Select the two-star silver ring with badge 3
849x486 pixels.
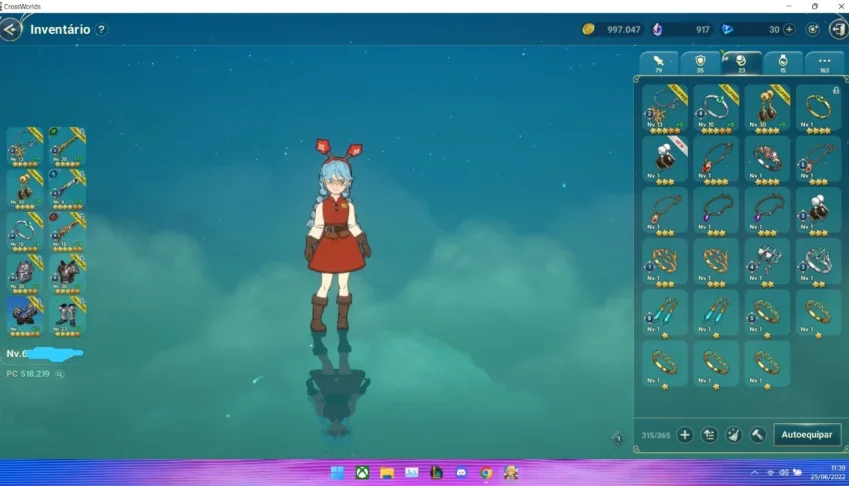point(818,262)
